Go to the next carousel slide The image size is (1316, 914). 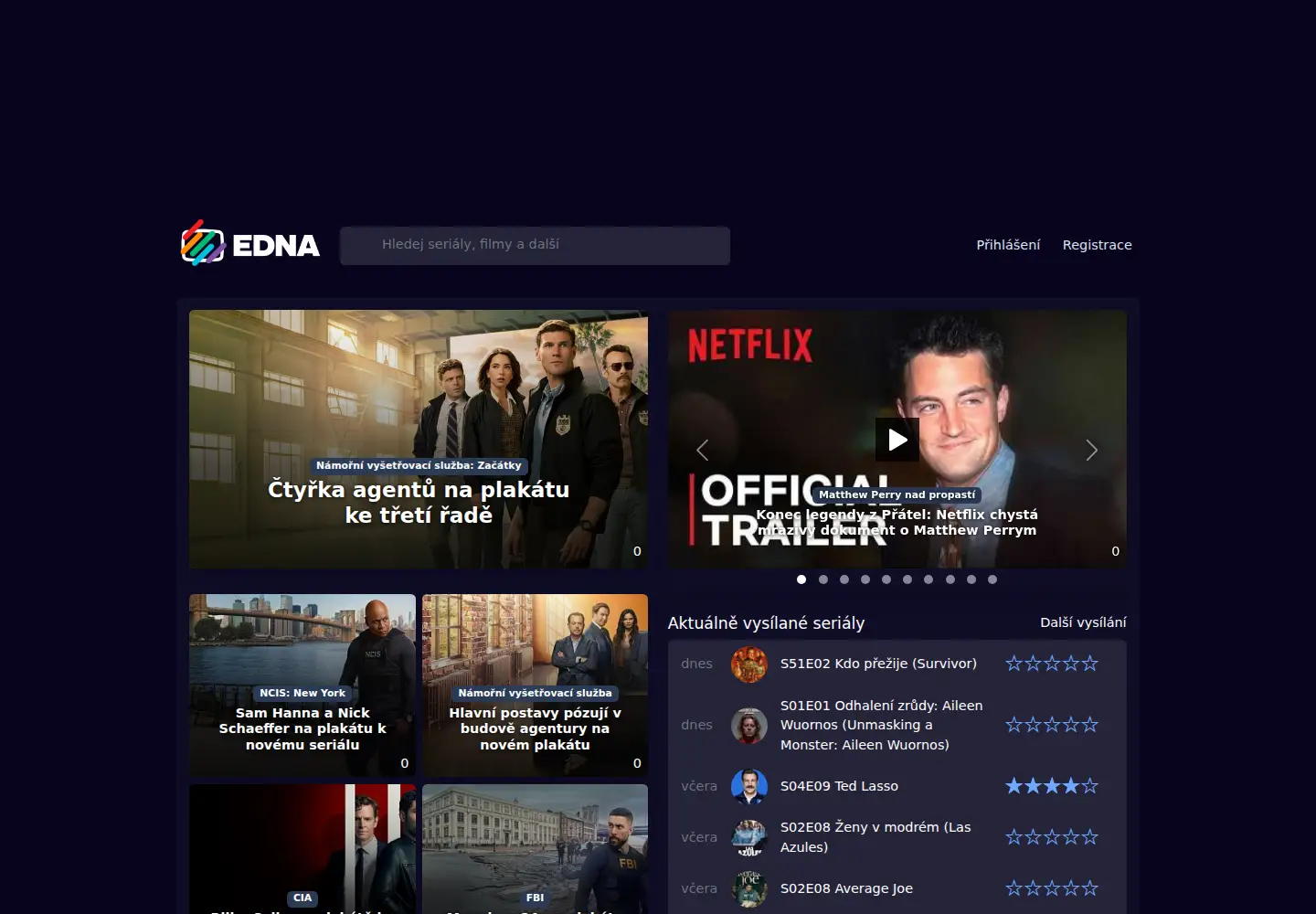(1091, 450)
